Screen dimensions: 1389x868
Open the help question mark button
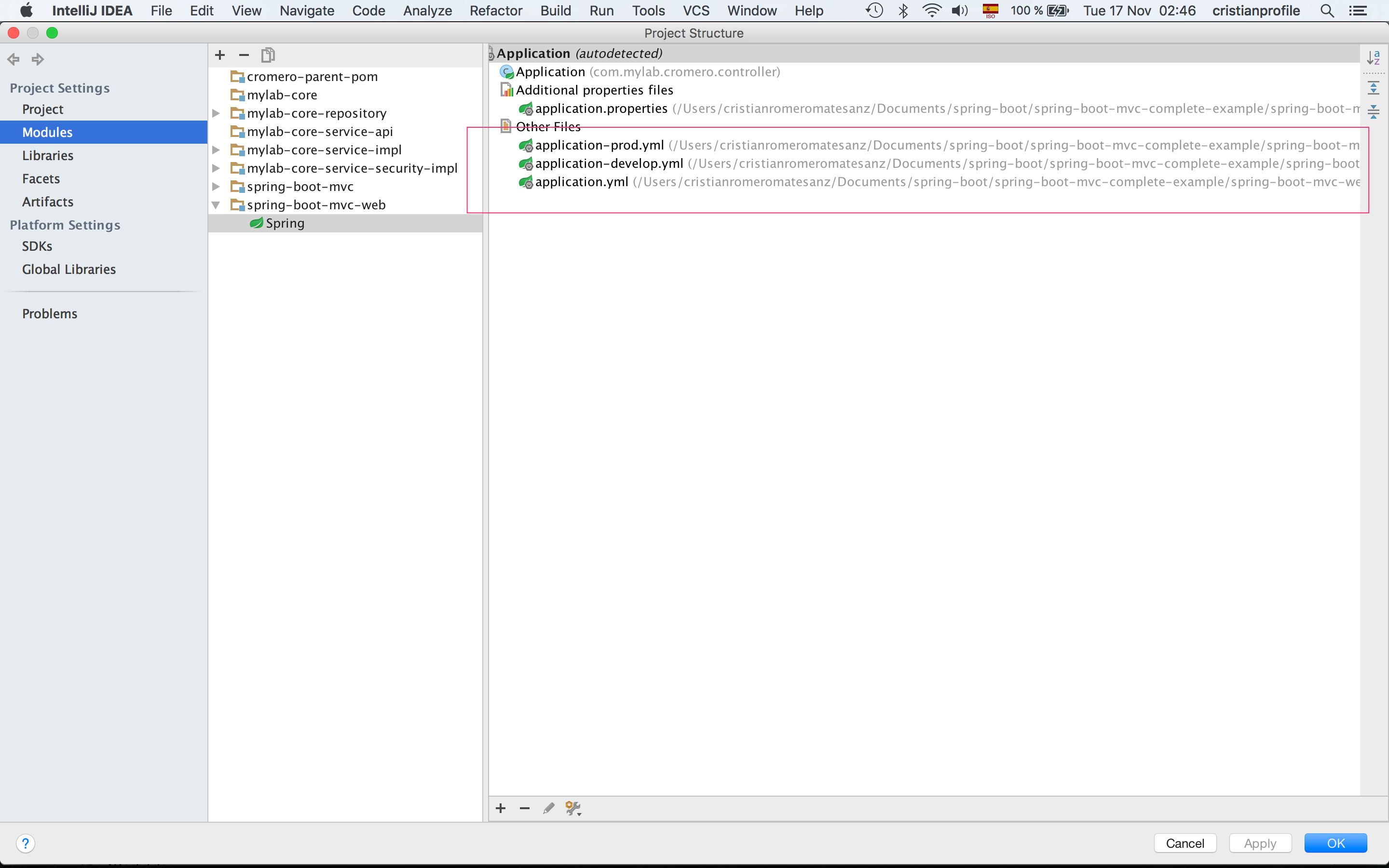25,843
